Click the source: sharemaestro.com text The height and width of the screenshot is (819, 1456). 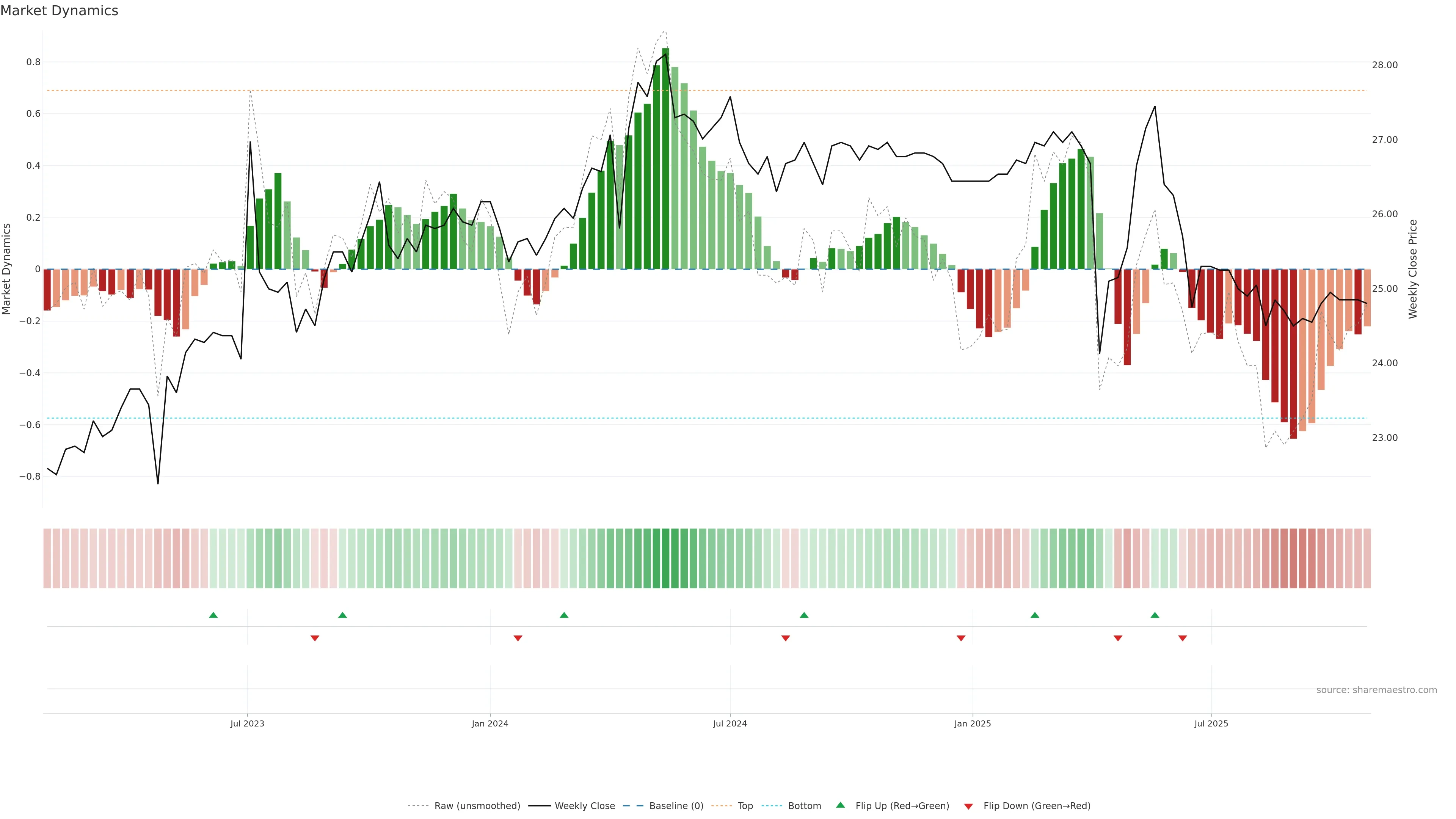(1376, 690)
